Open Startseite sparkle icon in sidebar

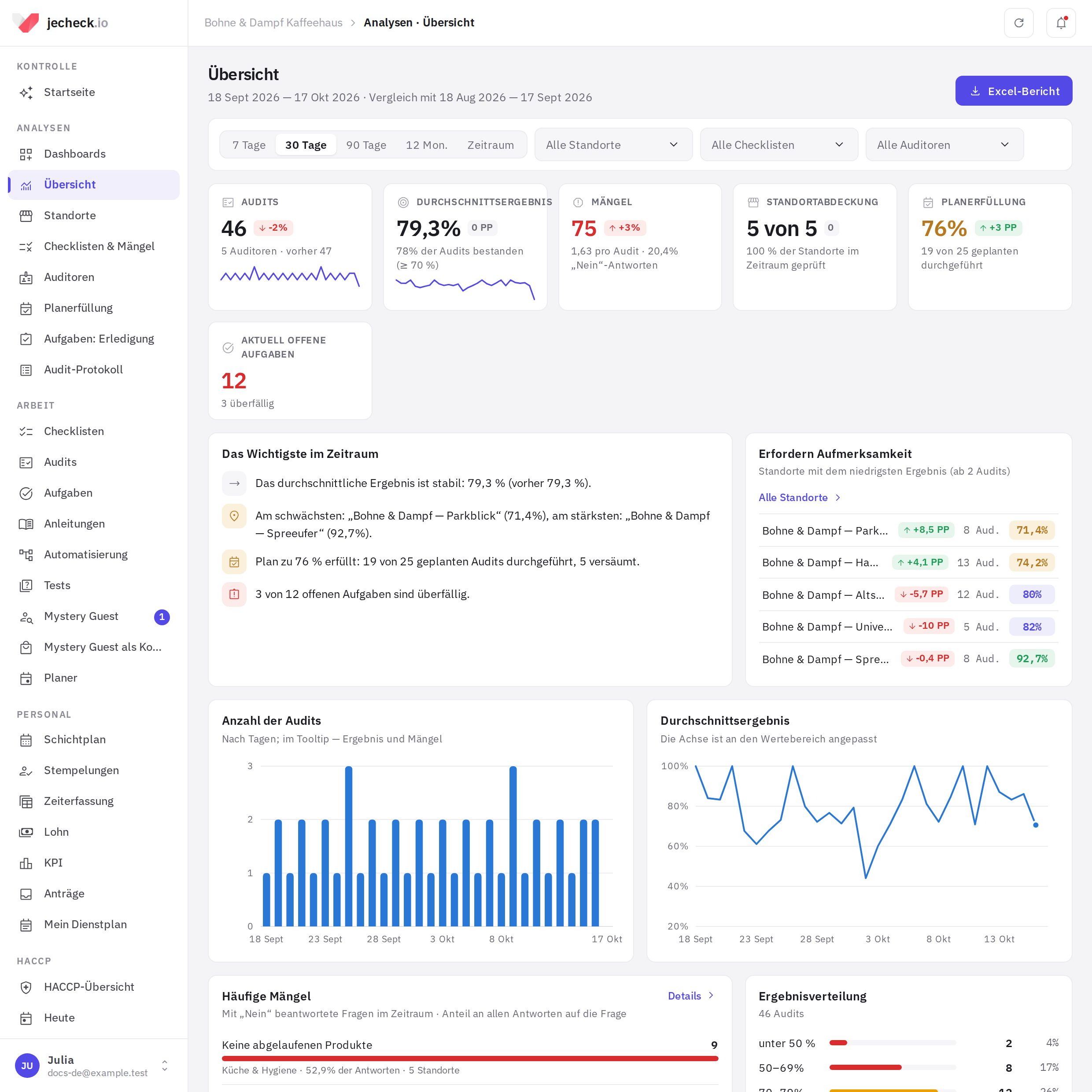pos(26,93)
